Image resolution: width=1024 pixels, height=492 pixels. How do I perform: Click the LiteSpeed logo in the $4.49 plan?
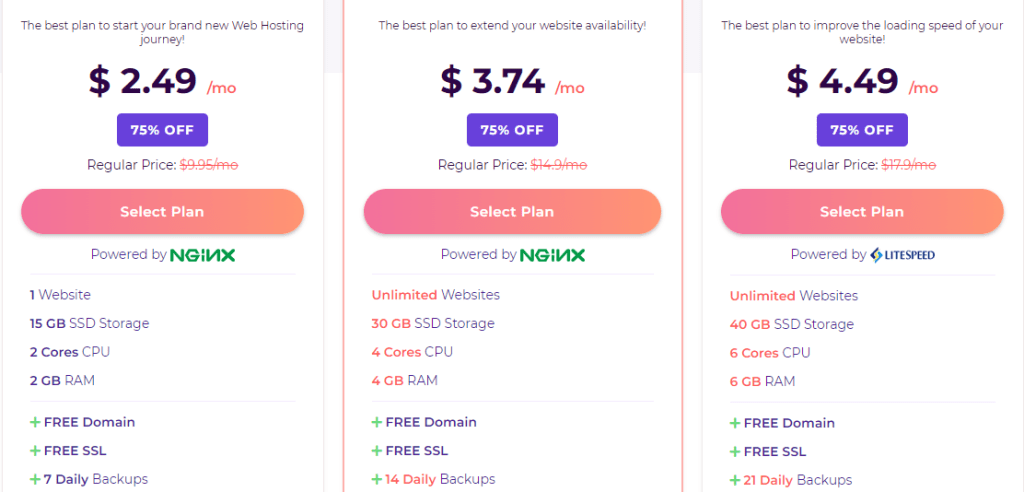tap(903, 255)
